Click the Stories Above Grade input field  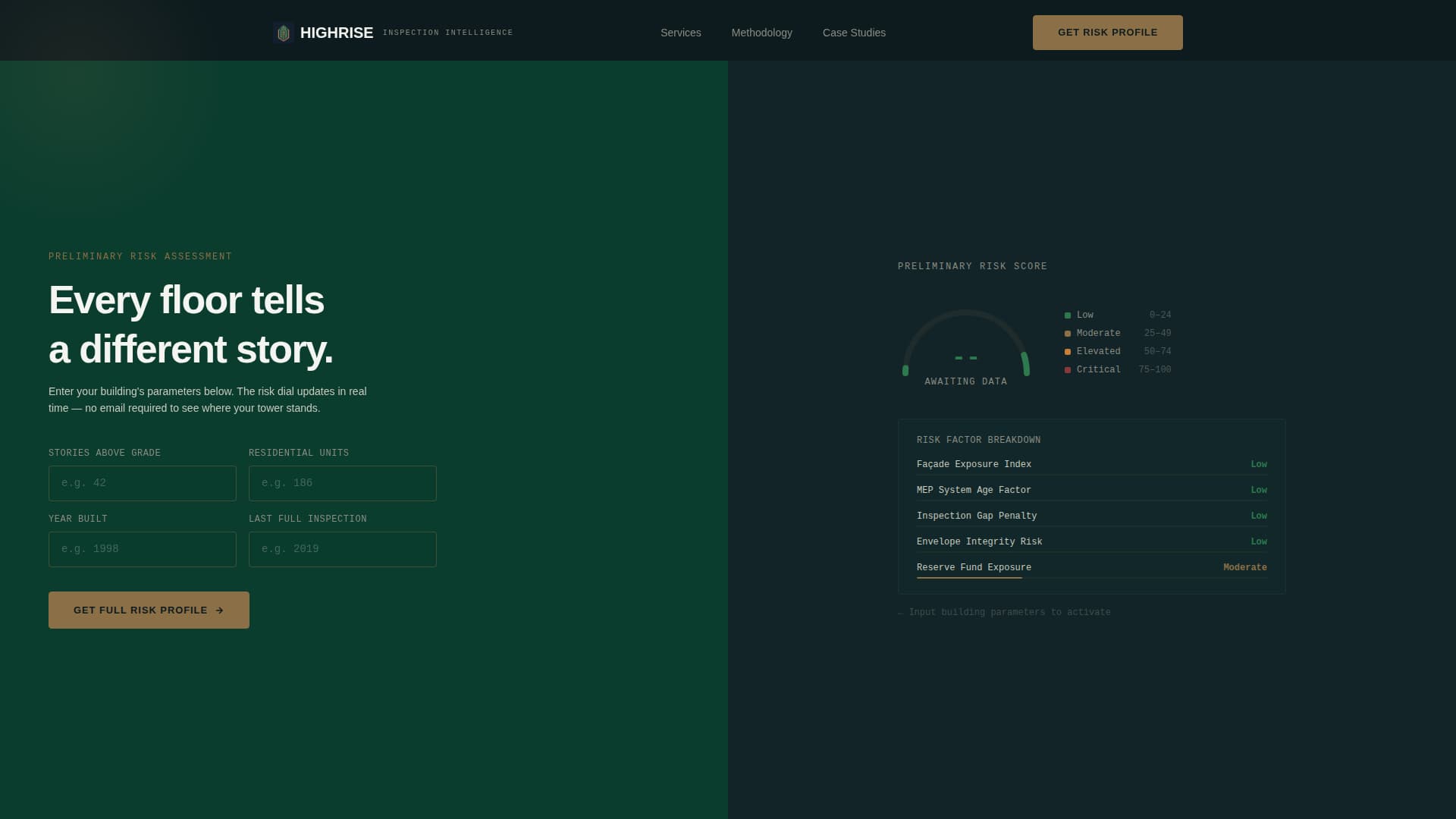(x=142, y=483)
